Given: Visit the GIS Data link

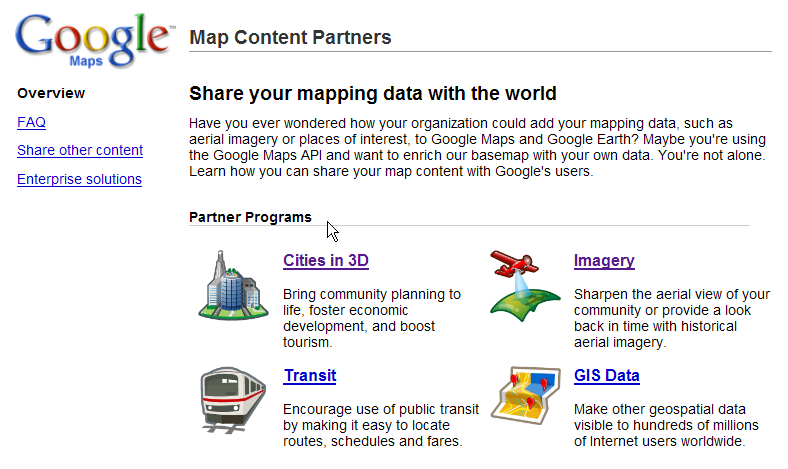Looking at the screenshot, I should 607,376.
